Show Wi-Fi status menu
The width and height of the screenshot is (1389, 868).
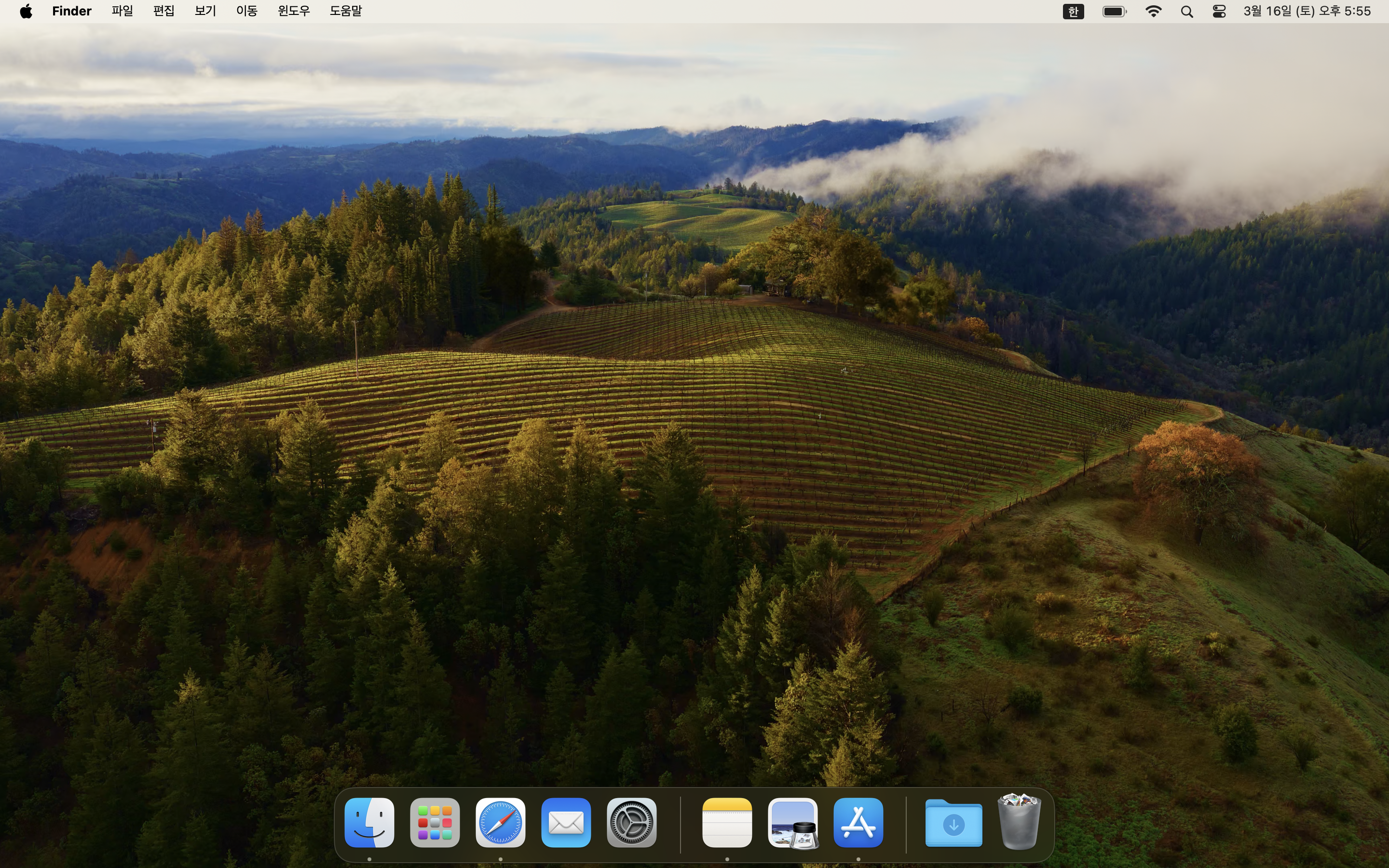point(1153,11)
